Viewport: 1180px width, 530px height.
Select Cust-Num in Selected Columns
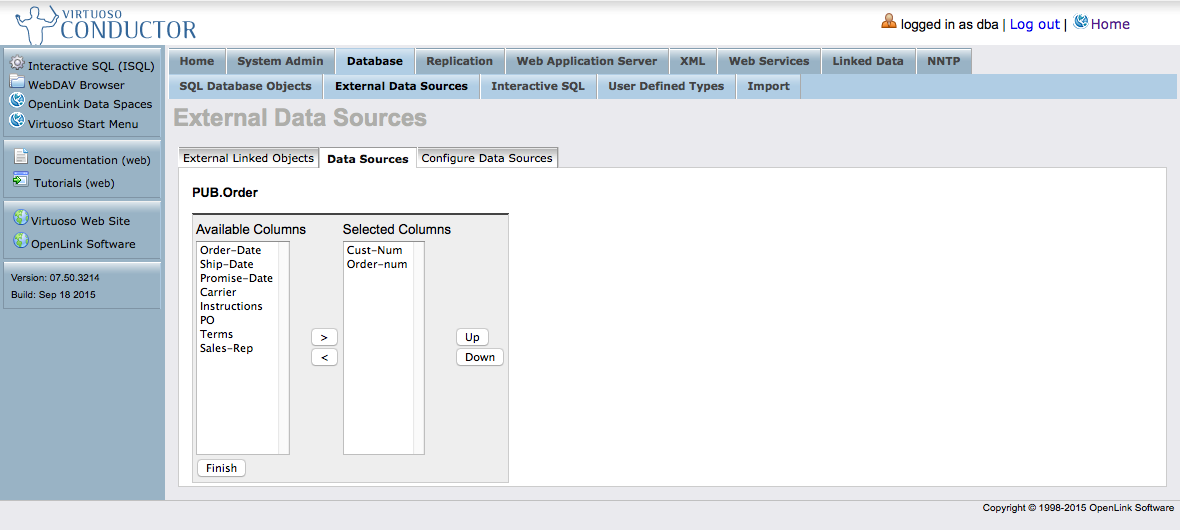(374, 250)
